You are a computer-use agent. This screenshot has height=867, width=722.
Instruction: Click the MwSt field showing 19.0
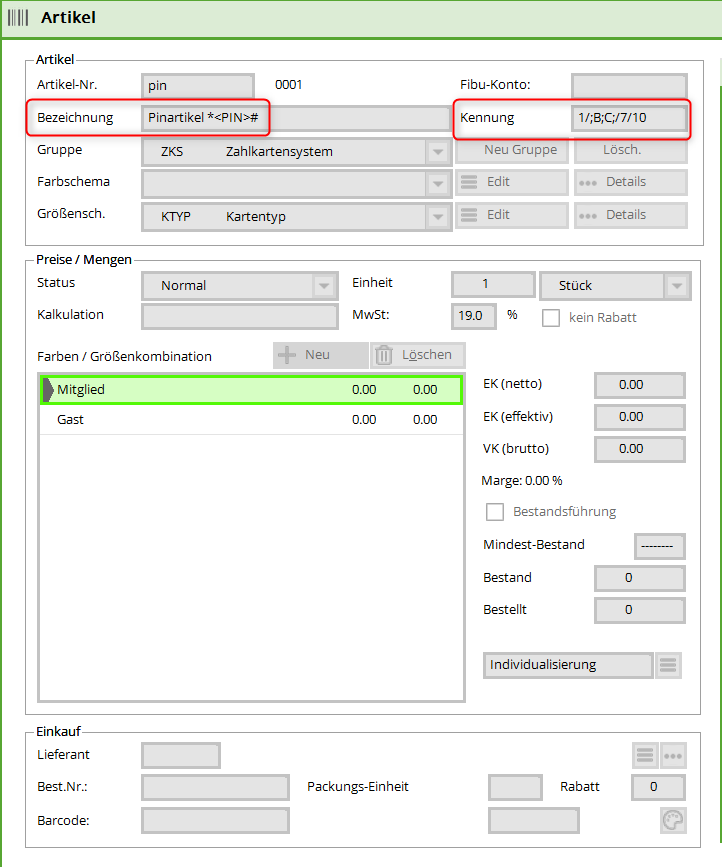(474, 316)
